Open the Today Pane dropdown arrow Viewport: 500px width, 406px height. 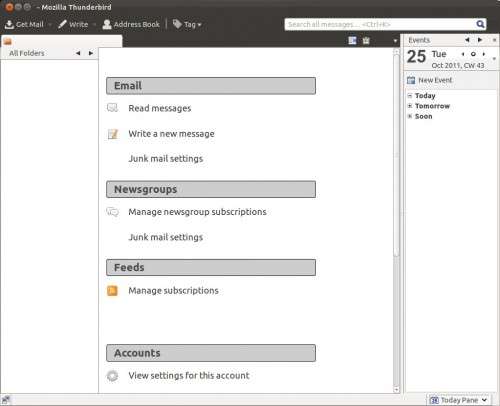[484, 400]
